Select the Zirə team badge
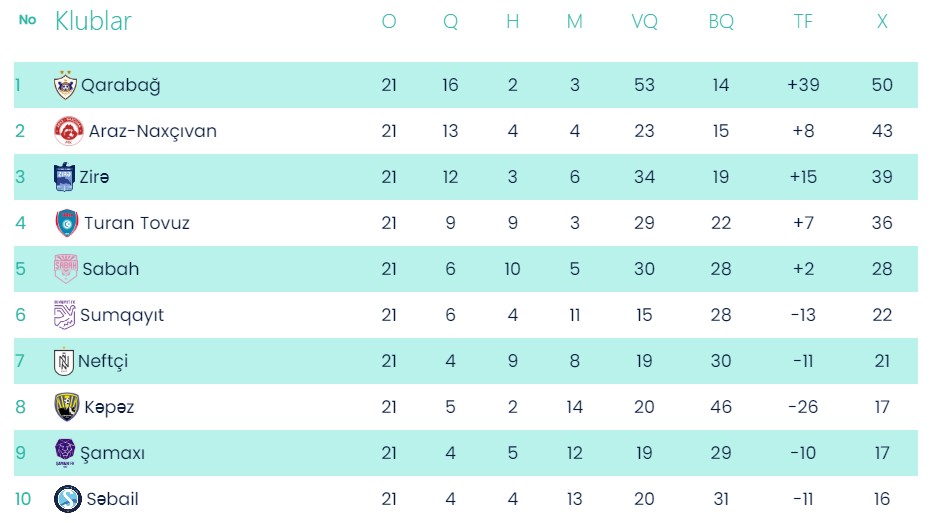Image resolution: width=933 pixels, height=523 pixels. coord(64,177)
